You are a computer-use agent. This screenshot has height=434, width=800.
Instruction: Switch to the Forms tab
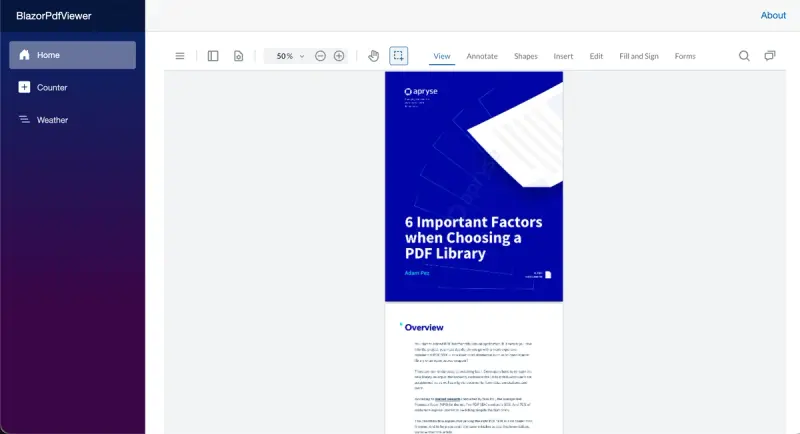click(685, 56)
